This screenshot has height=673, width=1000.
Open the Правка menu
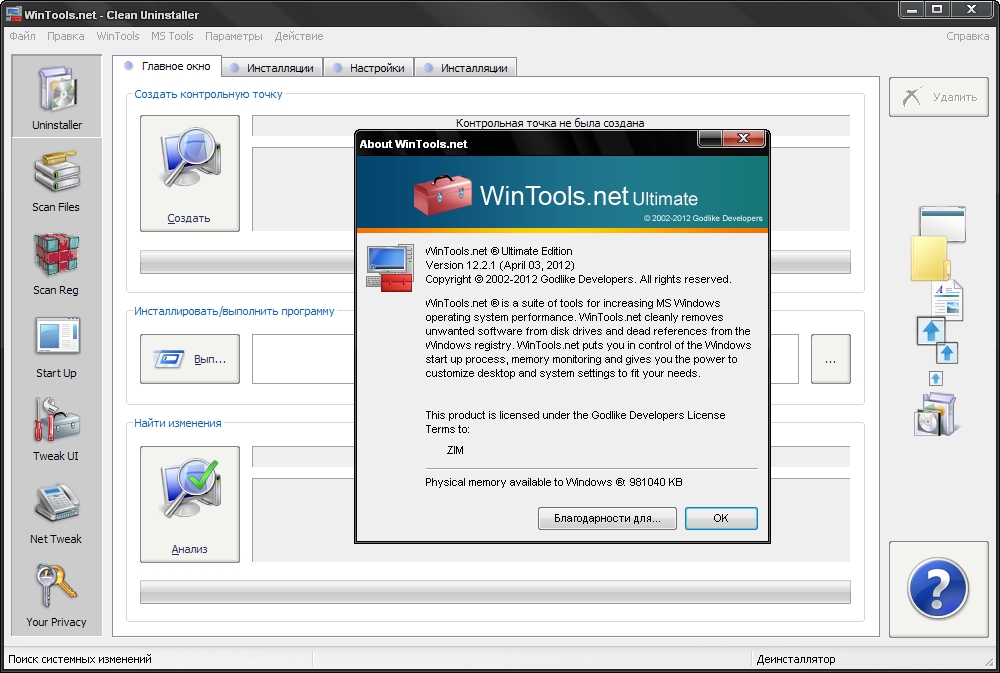(x=66, y=36)
